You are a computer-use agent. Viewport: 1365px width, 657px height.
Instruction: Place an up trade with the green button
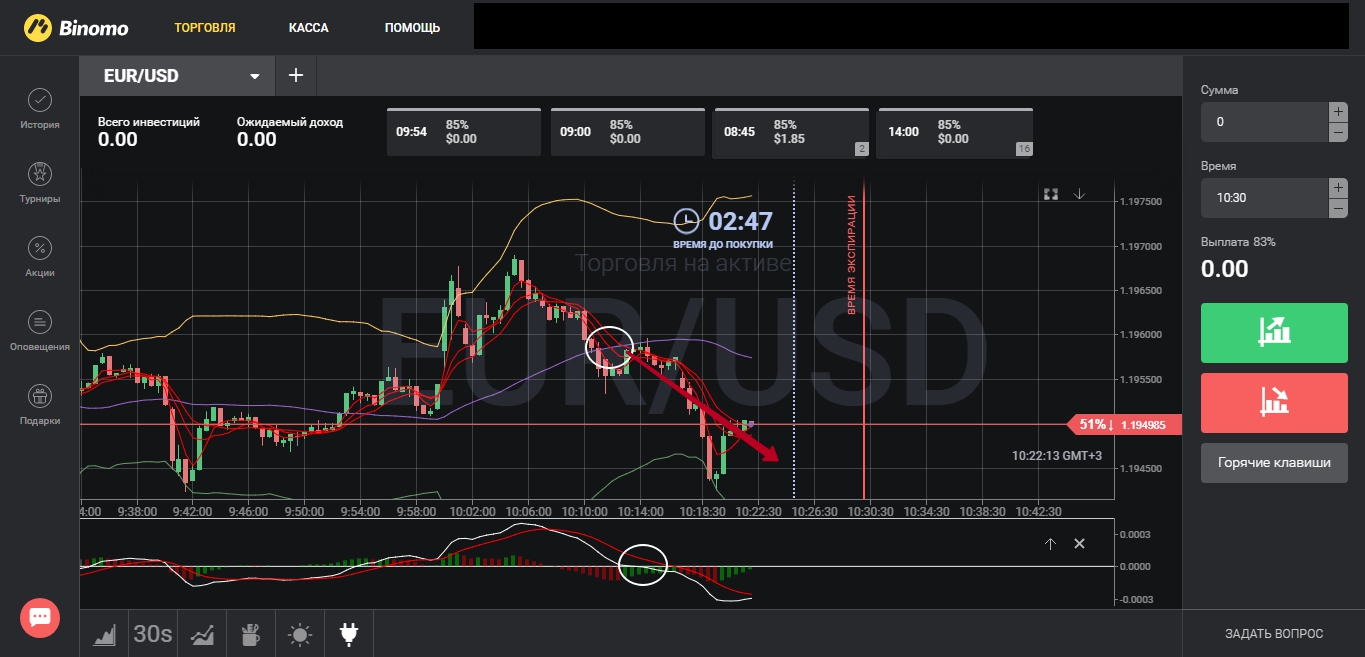[1274, 333]
